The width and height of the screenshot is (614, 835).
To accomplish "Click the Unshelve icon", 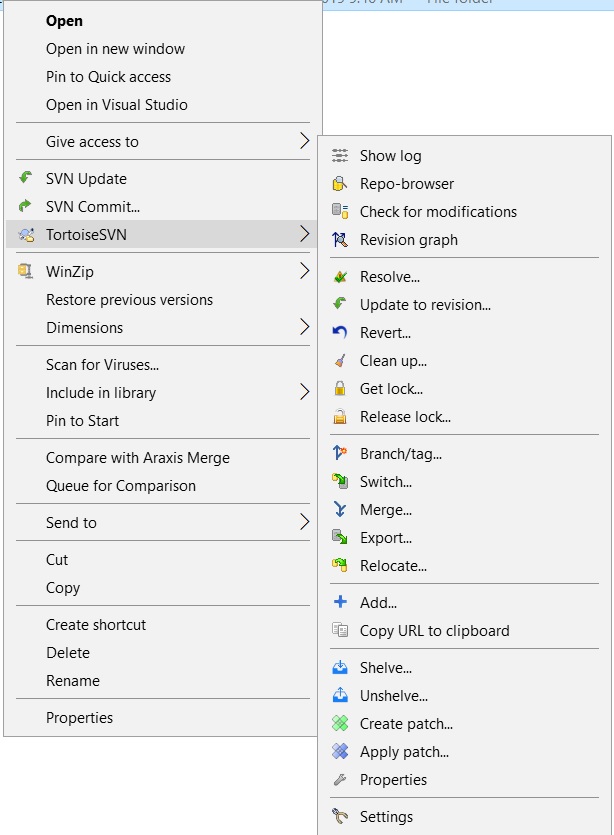I will [x=340, y=695].
